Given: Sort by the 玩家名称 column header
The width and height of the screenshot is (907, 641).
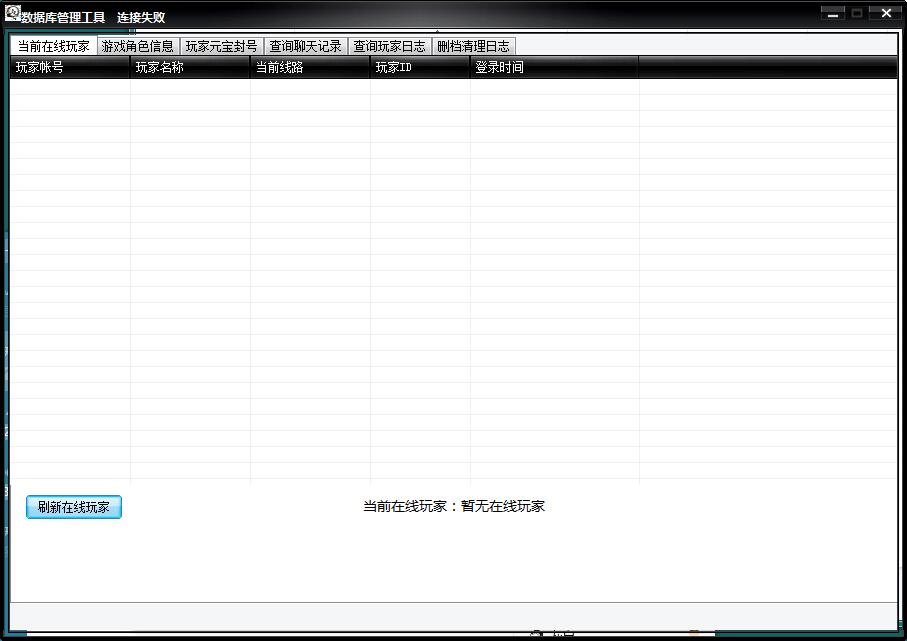Looking at the screenshot, I should pyautogui.click(x=190, y=67).
